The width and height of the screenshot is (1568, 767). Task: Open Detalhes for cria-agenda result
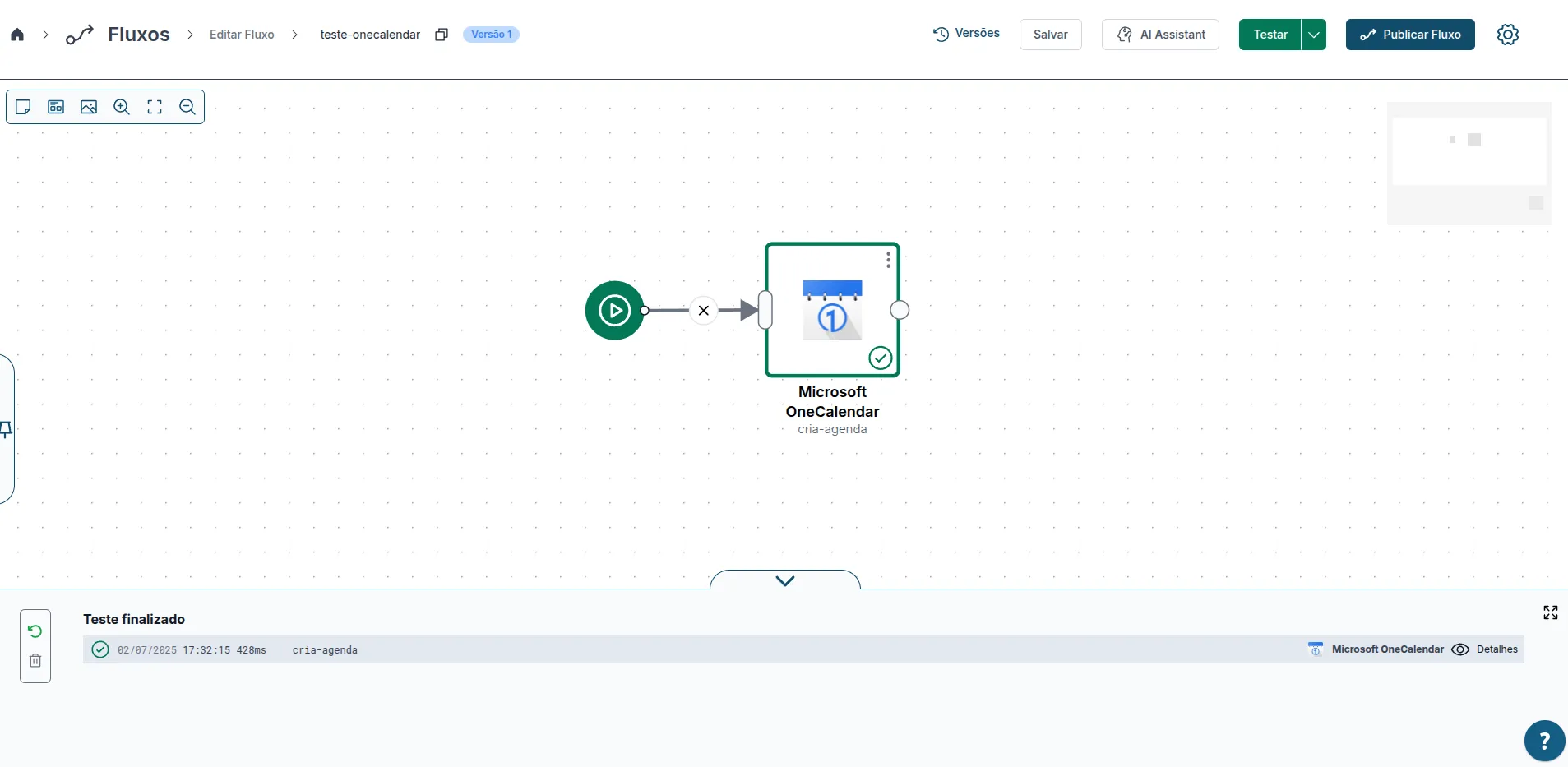(x=1497, y=649)
